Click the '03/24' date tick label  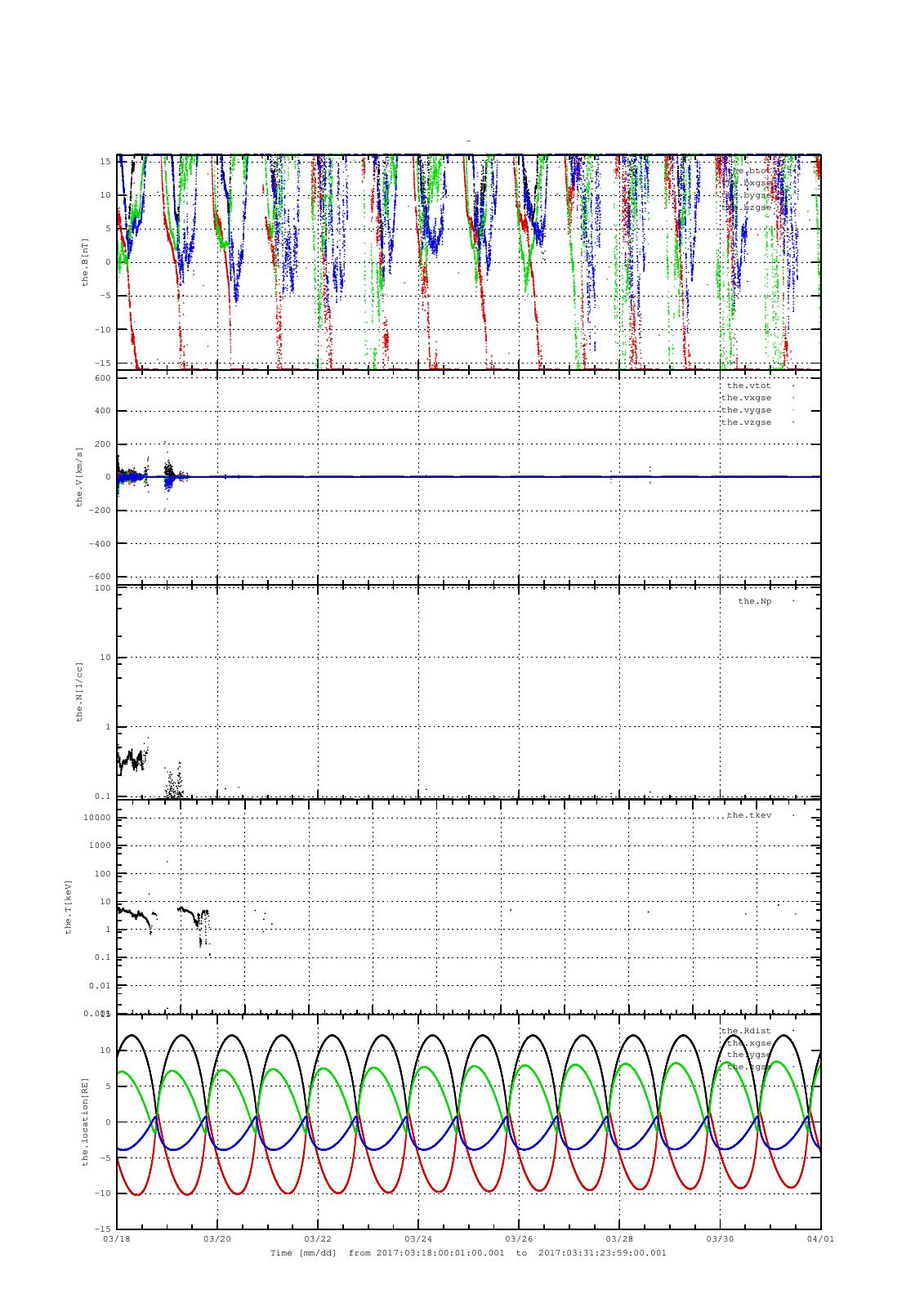pos(418,1239)
